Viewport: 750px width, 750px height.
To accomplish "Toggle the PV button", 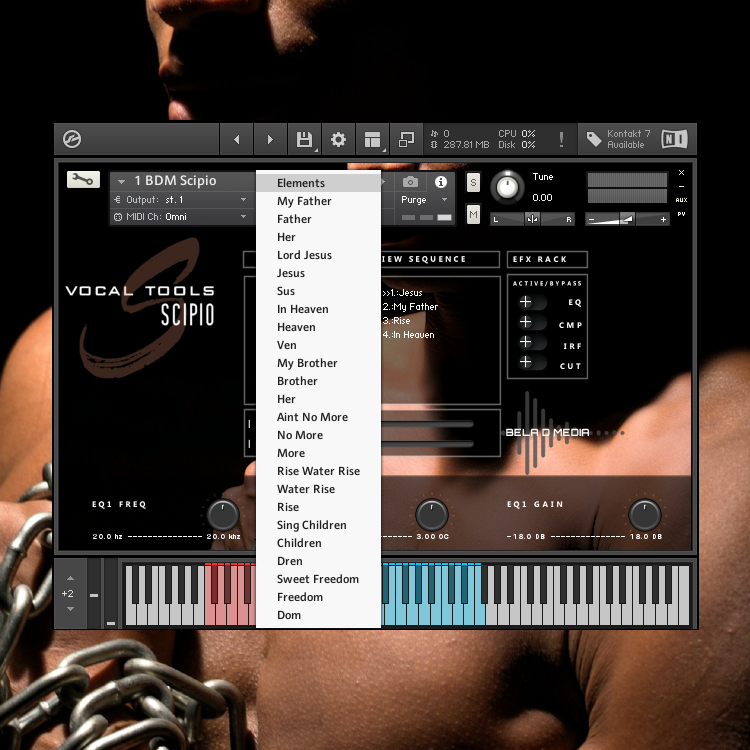I will (x=682, y=214).
